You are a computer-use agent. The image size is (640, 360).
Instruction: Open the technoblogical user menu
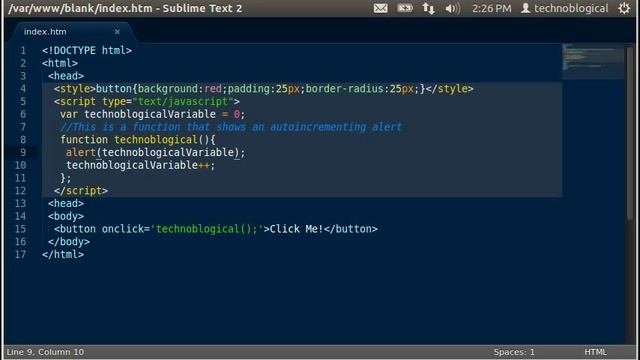click(x=565, y=8)
